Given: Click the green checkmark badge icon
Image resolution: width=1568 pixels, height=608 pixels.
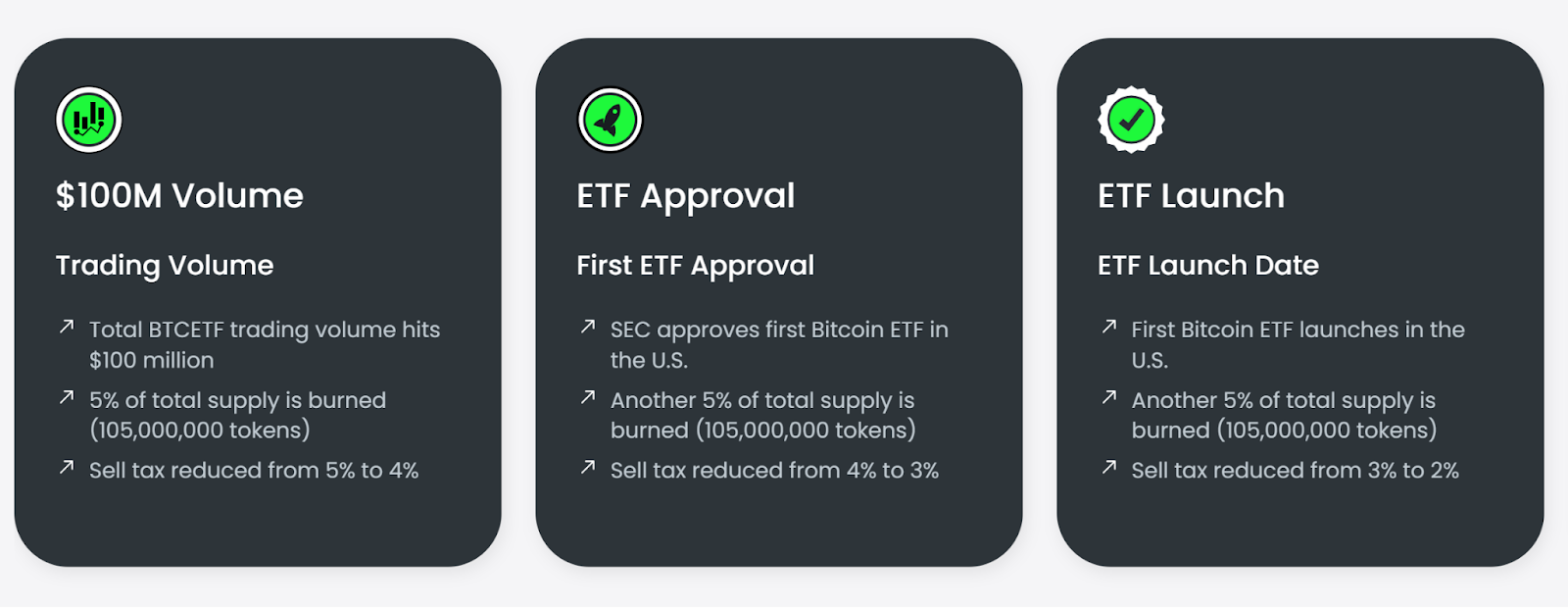Looking at the screenshot, I should pos(1131,120).
